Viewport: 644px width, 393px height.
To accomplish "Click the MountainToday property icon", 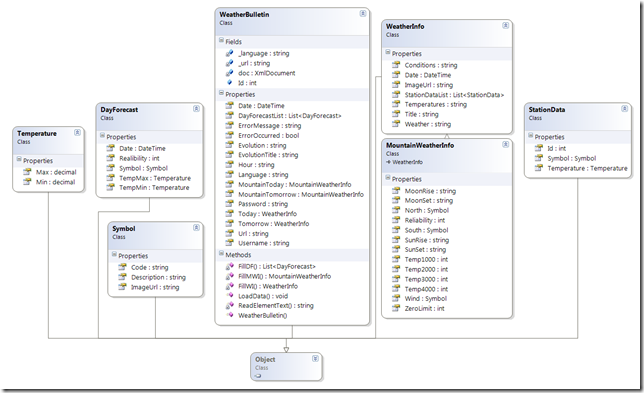I will click(x=230, y=184).
